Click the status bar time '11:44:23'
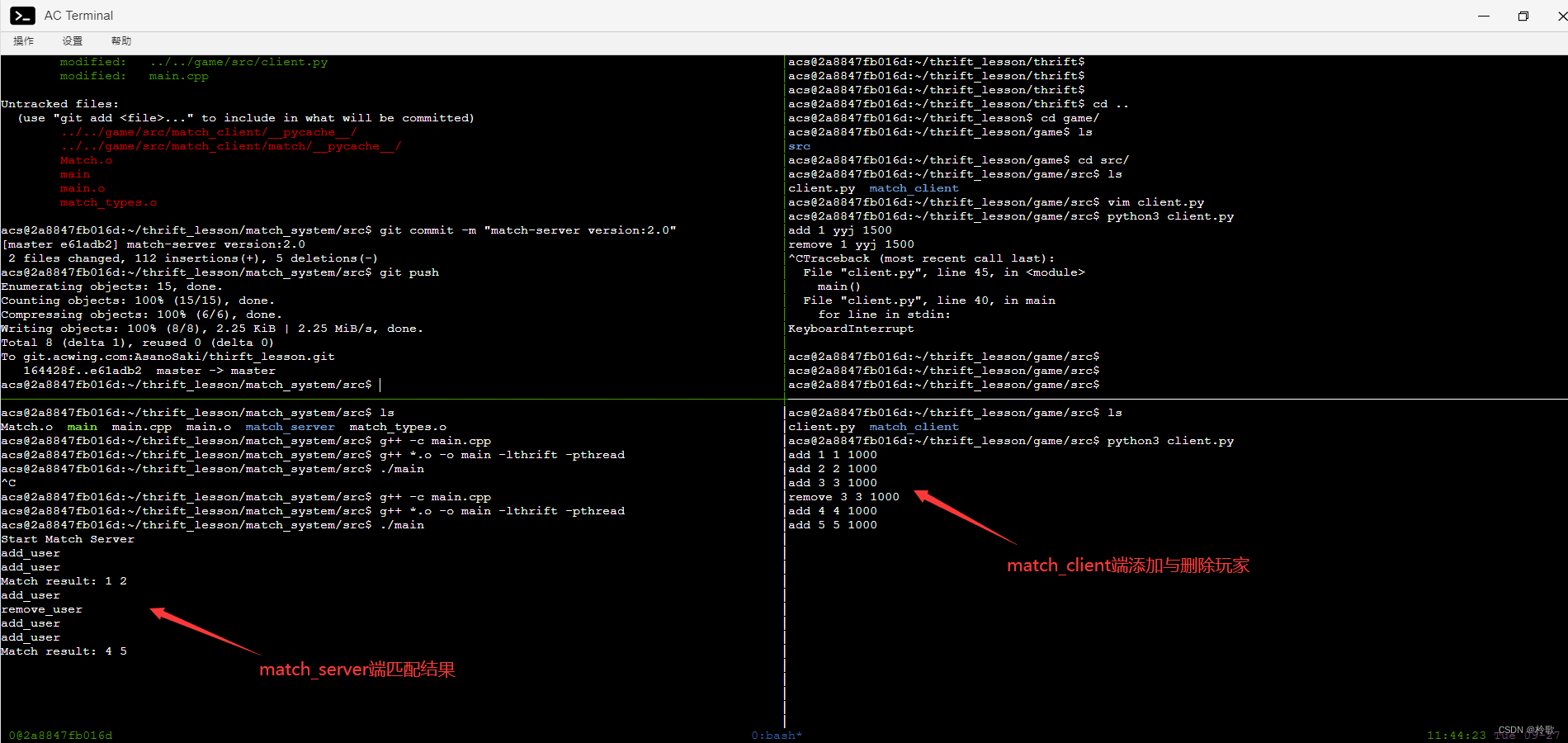The height and width of the screenshot is (743, 1568). (1456, 736)
